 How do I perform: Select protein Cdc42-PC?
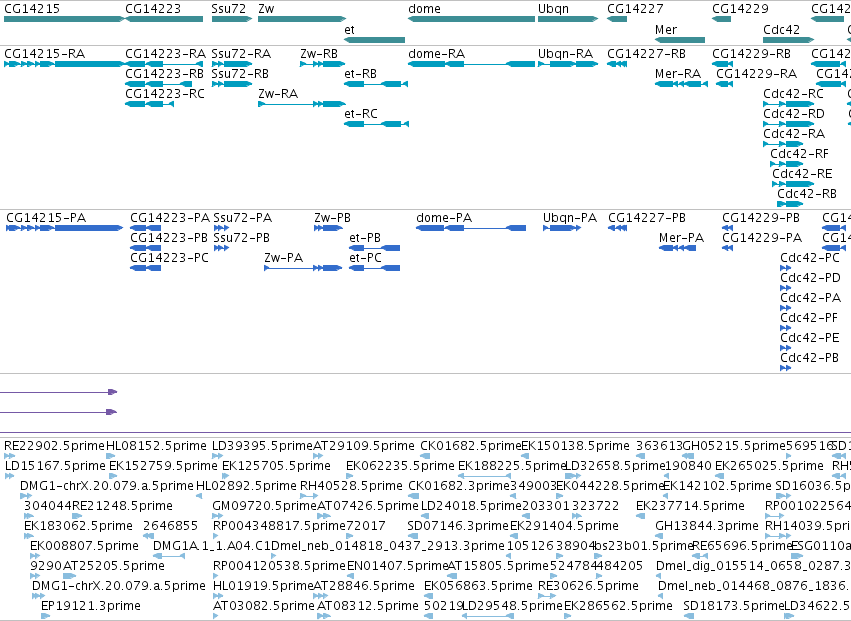coord(785,268)
